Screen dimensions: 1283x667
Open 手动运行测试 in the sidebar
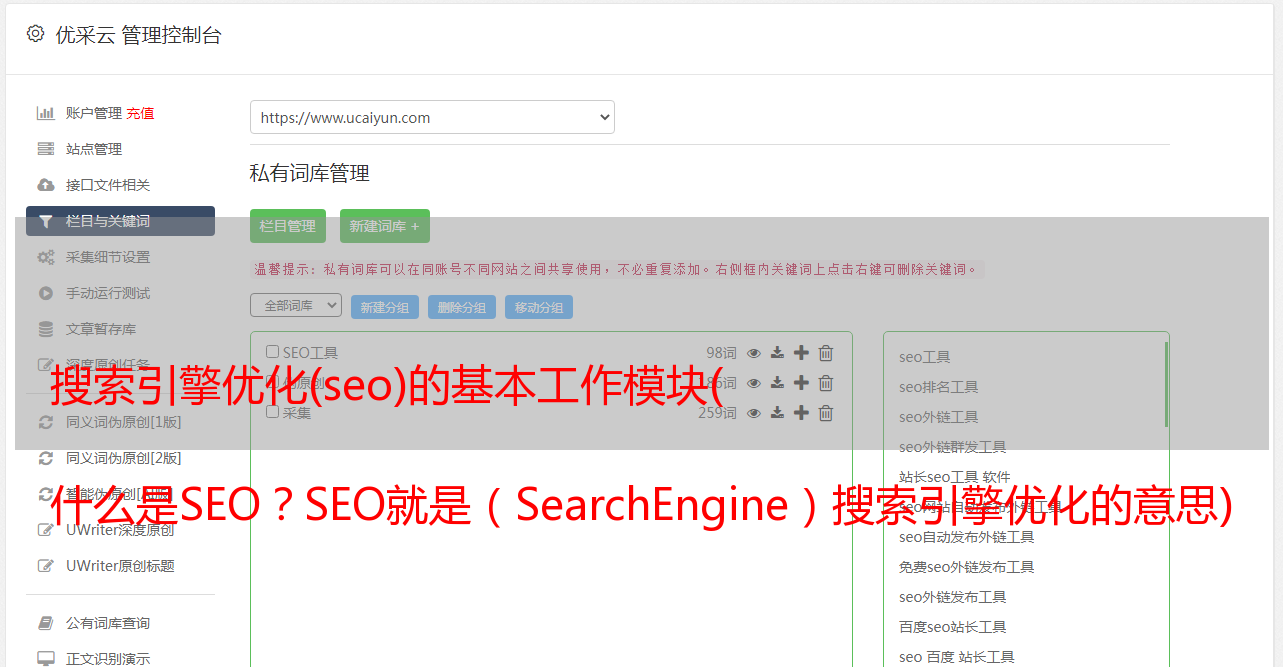pyautogui.click(x=108, y=293)
